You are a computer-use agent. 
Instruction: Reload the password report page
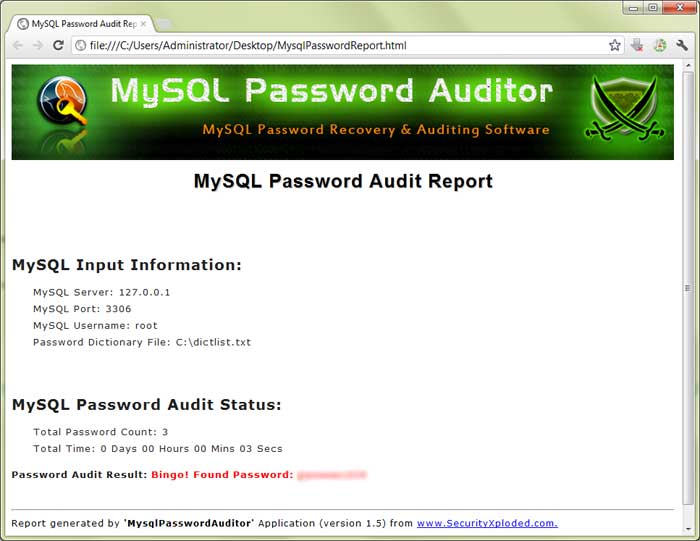tap(59, 45)
